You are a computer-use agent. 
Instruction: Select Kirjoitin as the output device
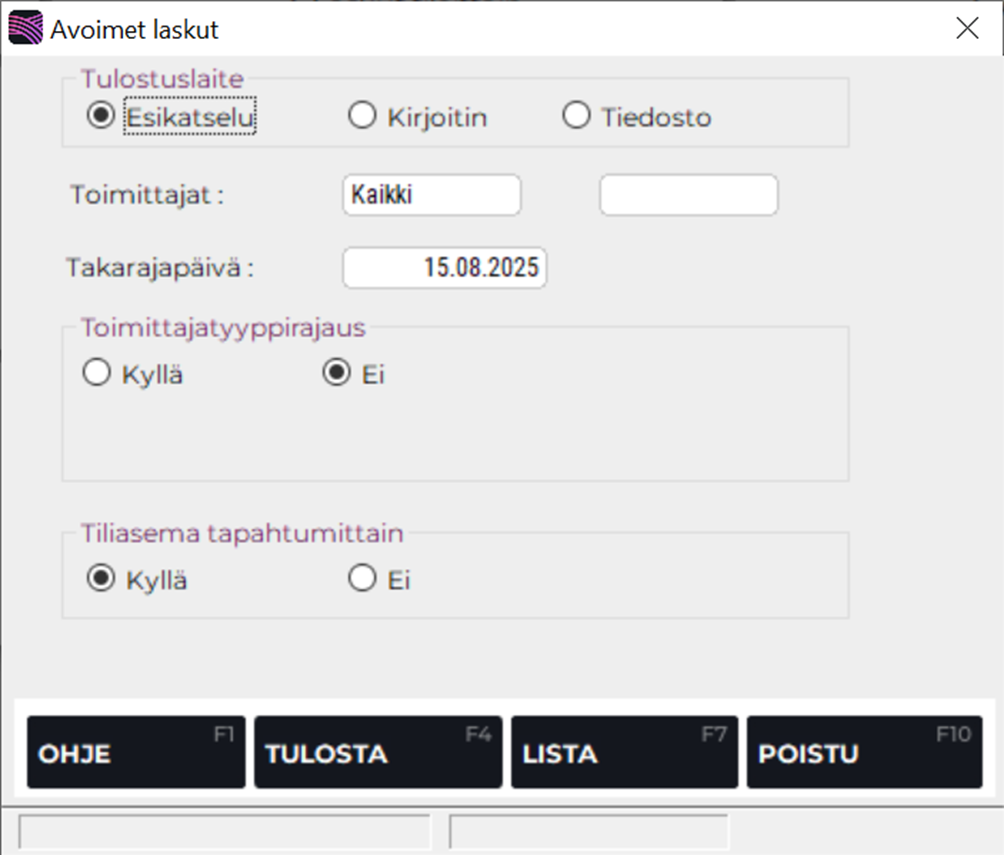pyautogui.click(x=362, y=115)
